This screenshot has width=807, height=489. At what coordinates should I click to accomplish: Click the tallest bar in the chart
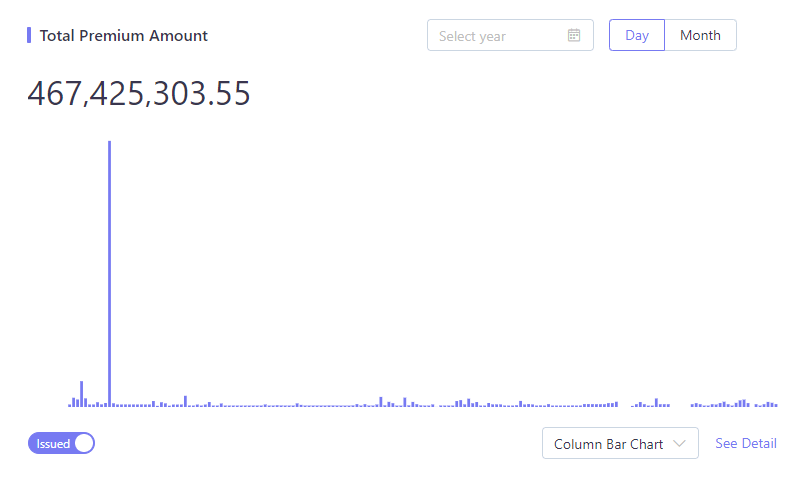110,274
